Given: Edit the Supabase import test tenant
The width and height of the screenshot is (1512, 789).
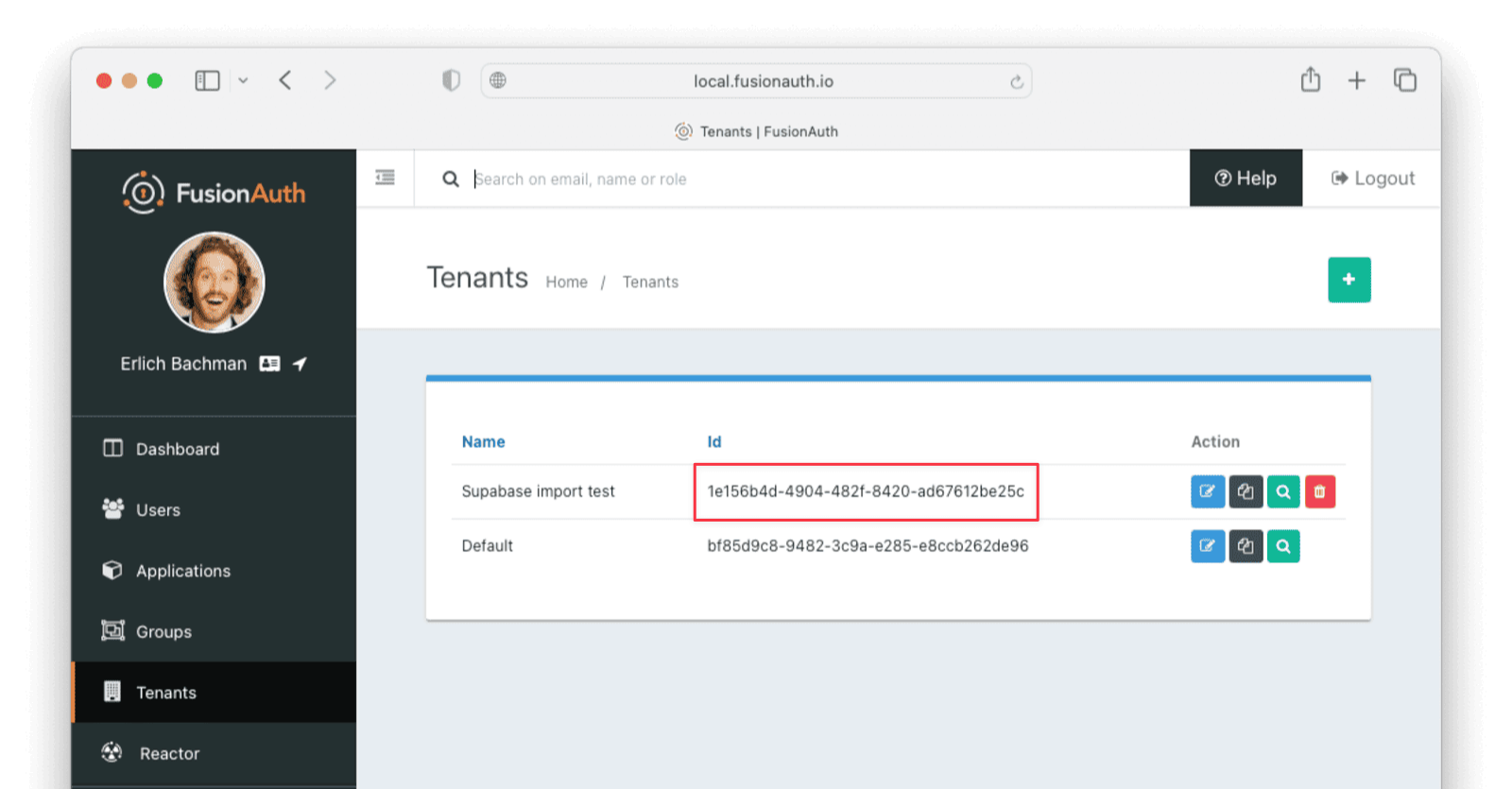Looking at the screenshot, I should [1208, 491].
